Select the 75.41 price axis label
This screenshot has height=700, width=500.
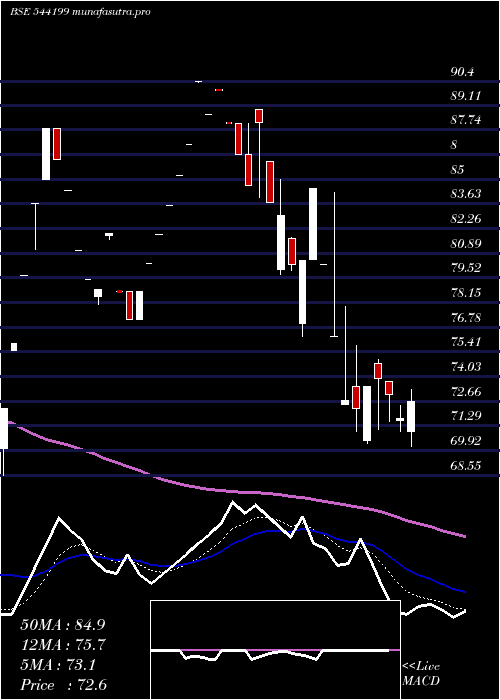466,342
